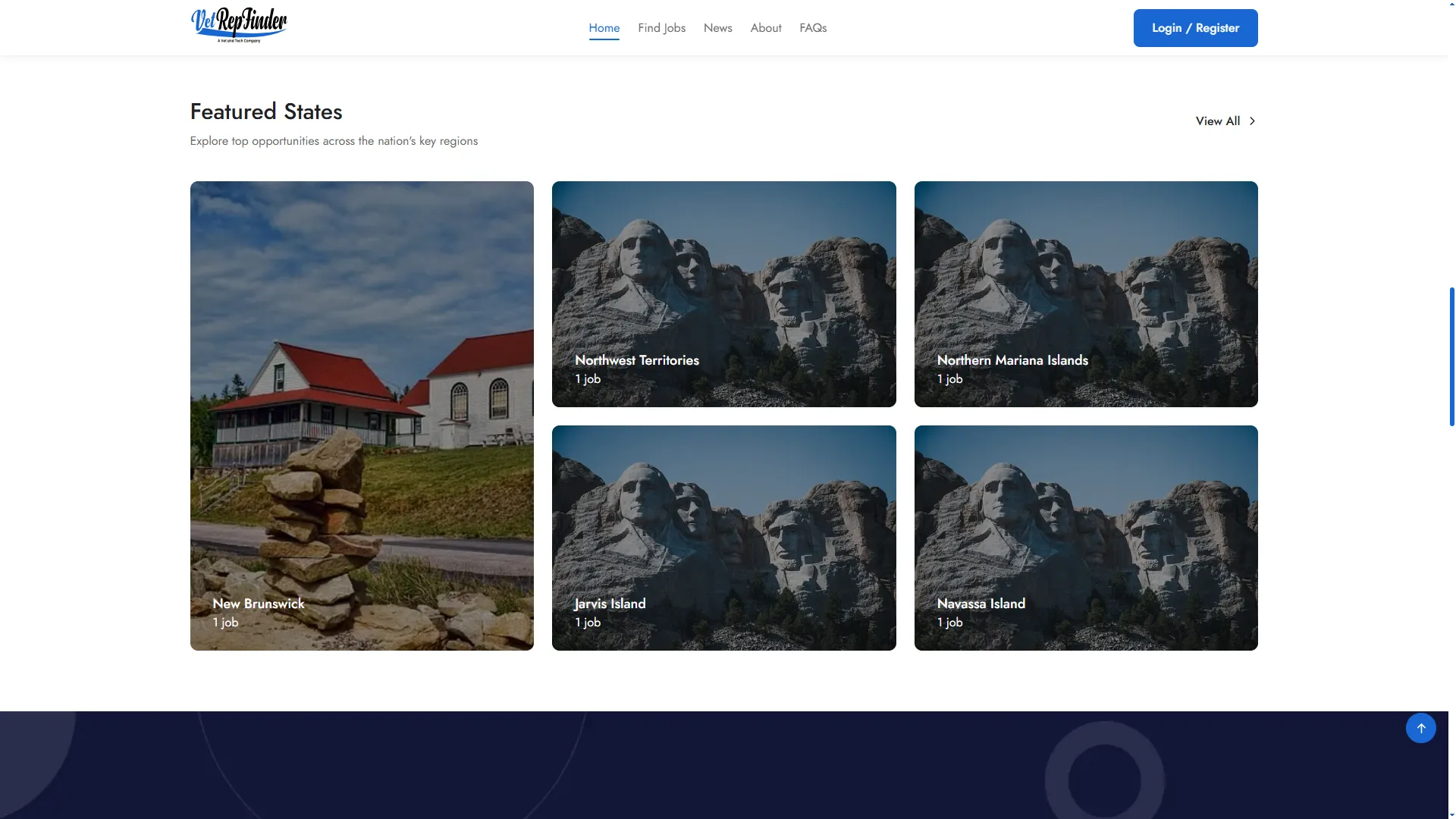Screen dimensions: 1456x819
Task: Open the FAQs page
Action: [813, 28]
